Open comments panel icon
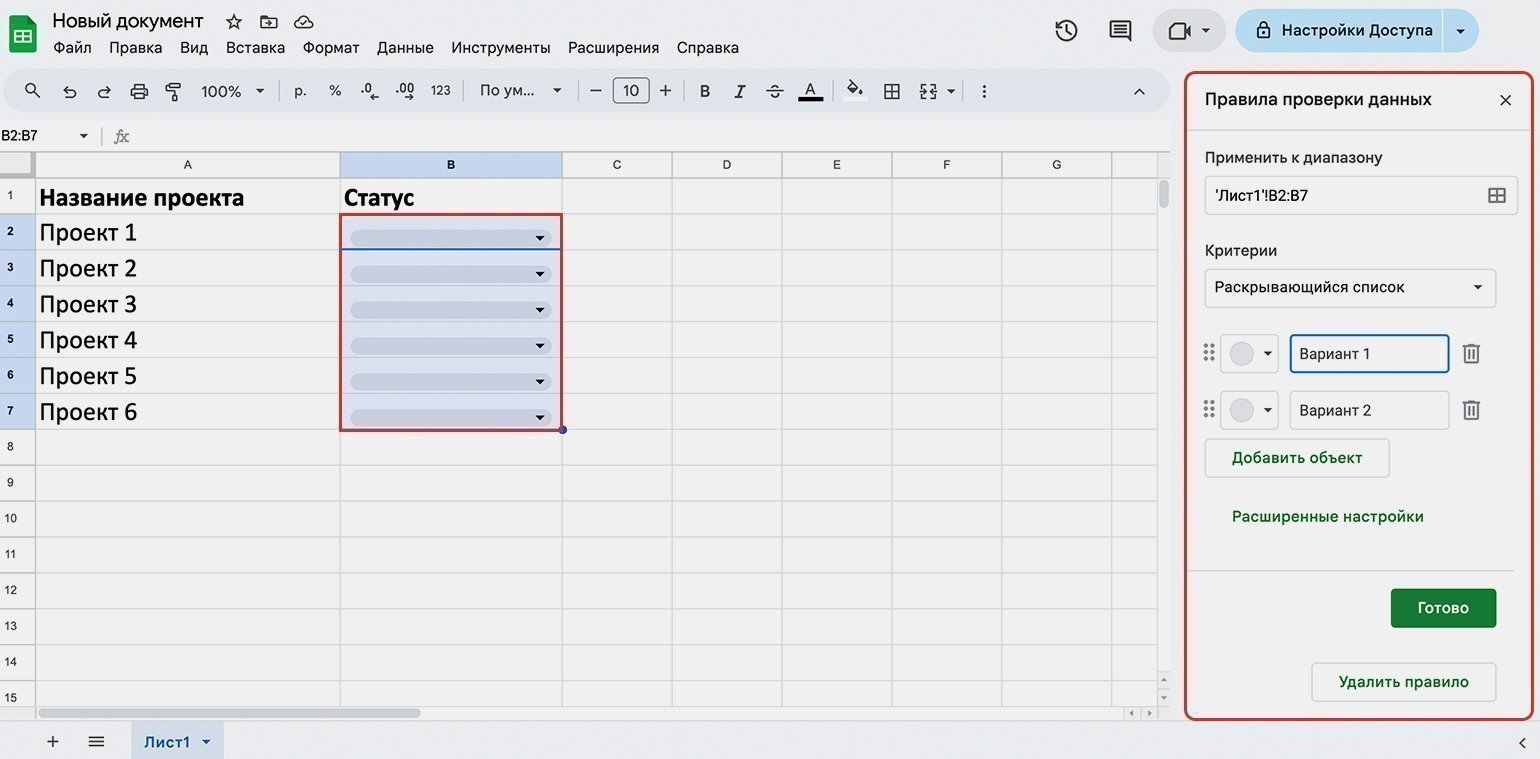Viewport: 1540px width, 759px height. (x=1120, y=31)
